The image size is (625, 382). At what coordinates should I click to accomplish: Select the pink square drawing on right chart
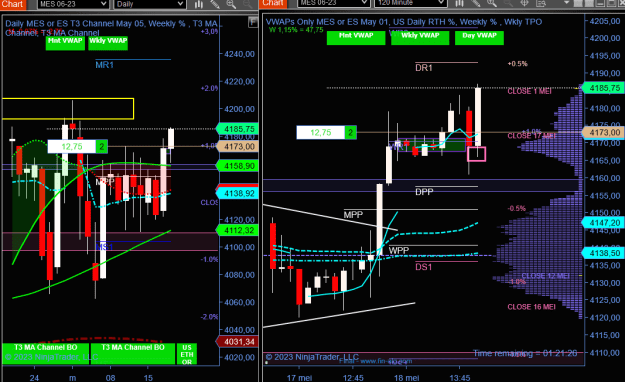476,154
